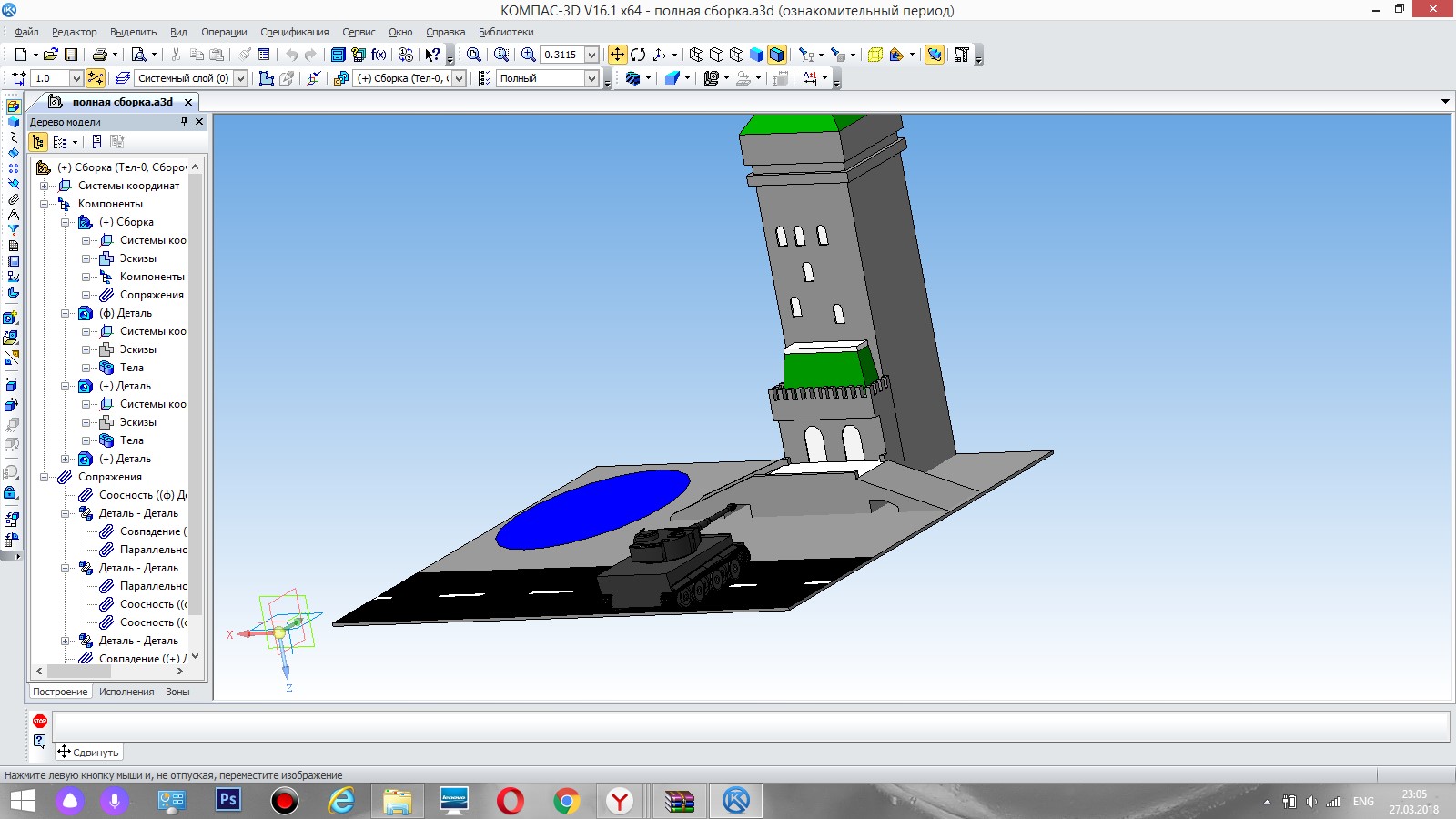Viewport: 1456px width, 819px height.
Task: Toggle shaded with edges display mode
Action: click(776, 55)
